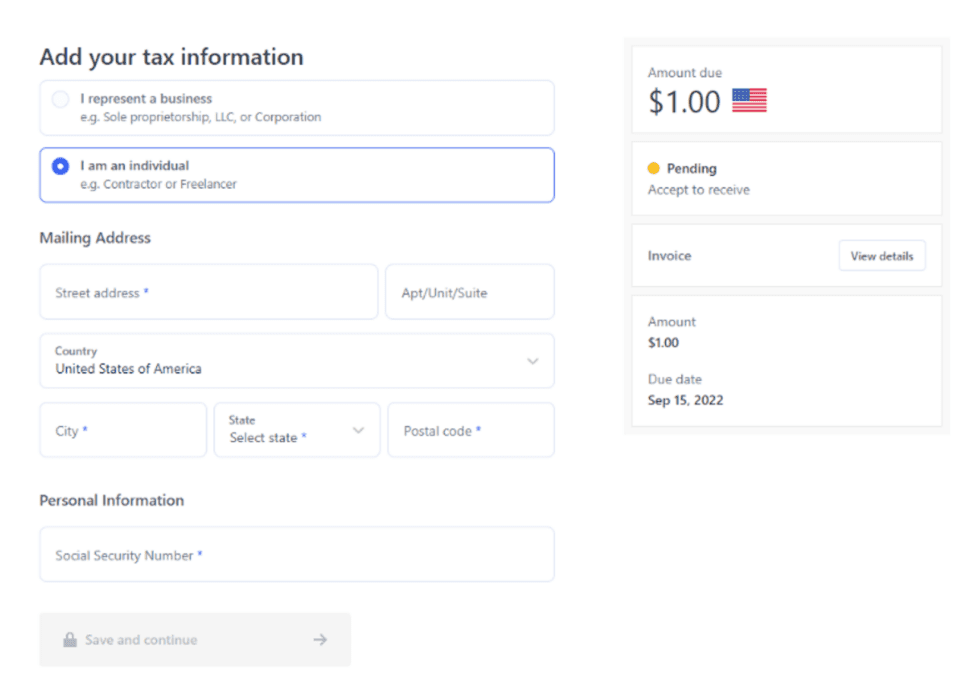Click the Postal code input

[470, 430]
